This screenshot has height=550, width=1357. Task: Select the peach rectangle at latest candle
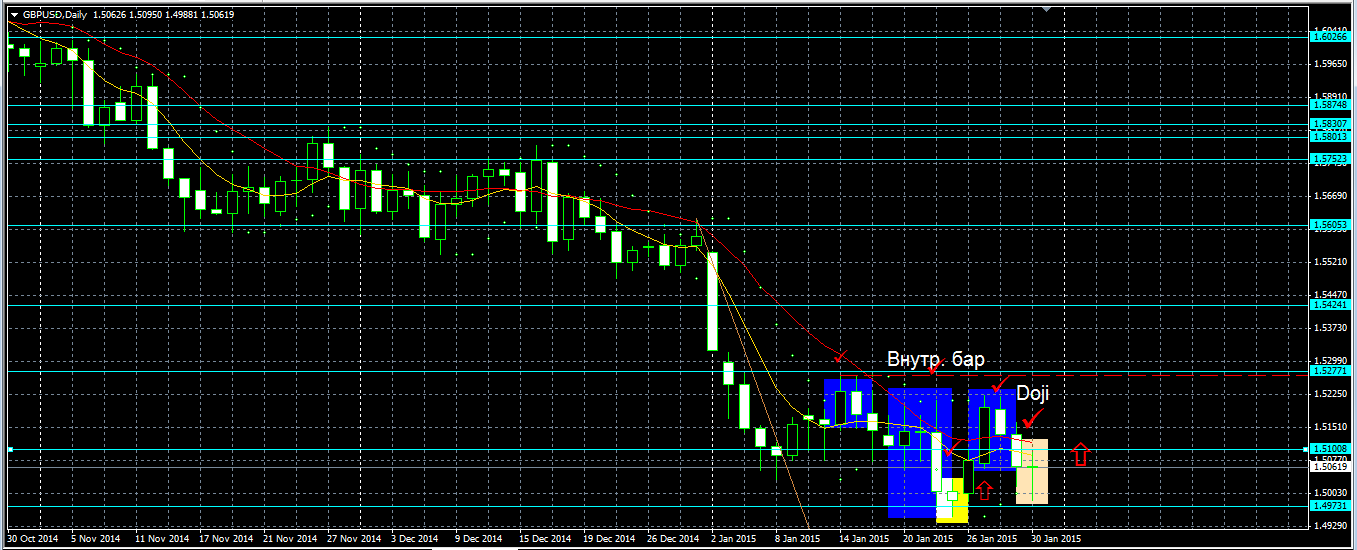point(1032,471)
